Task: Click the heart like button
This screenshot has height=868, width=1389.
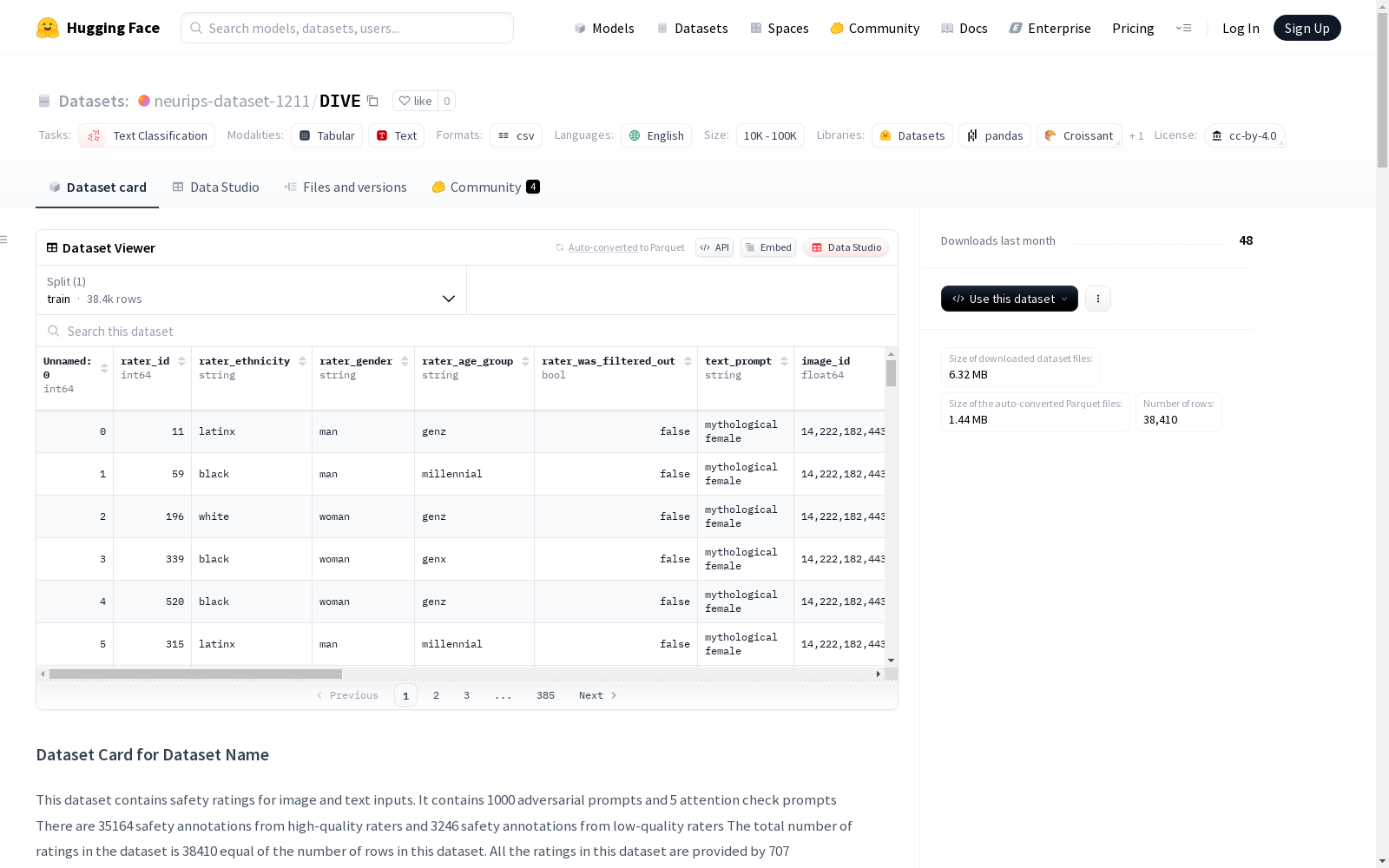Action: [415, 101]
